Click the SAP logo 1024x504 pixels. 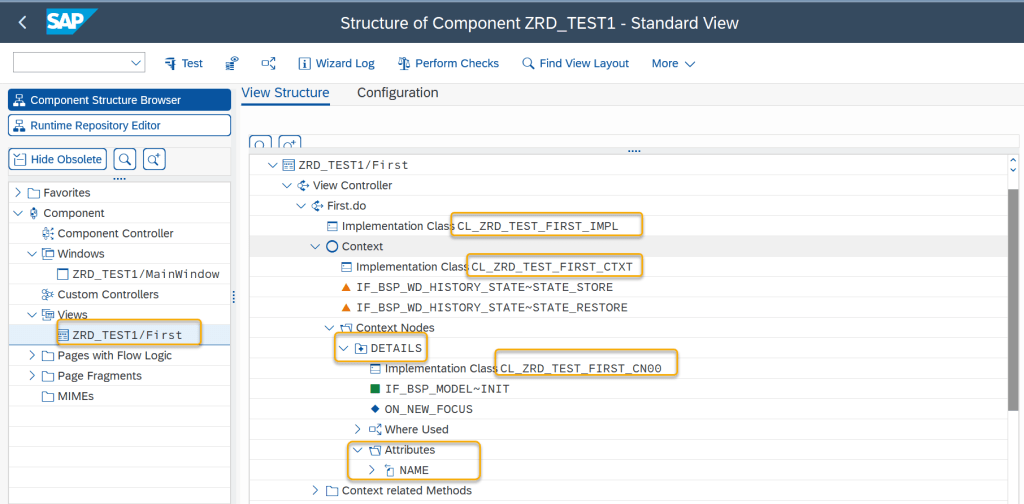tap(72, 21)
